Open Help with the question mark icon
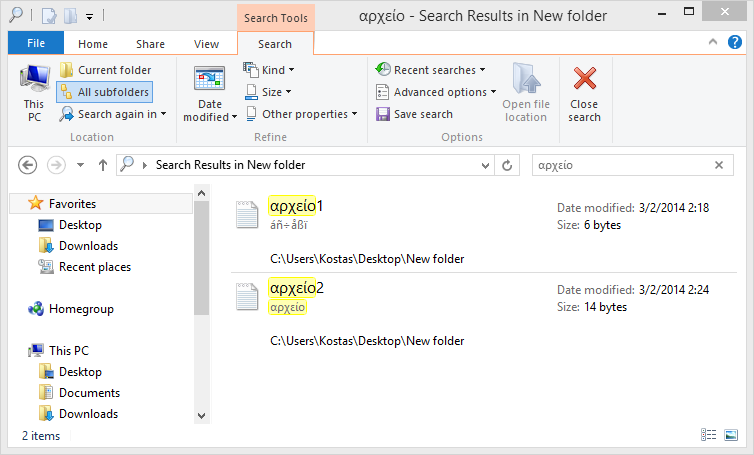The image size is (754, 455). coord(735,42)
